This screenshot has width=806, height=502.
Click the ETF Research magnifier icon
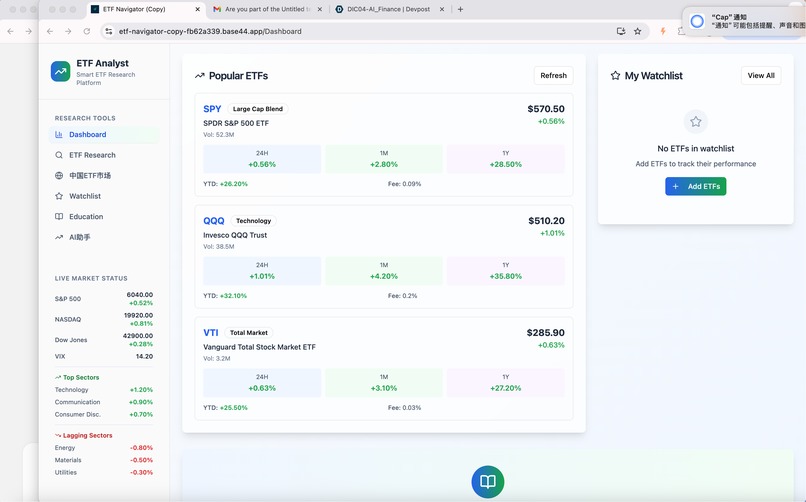(x=59, y=155)
